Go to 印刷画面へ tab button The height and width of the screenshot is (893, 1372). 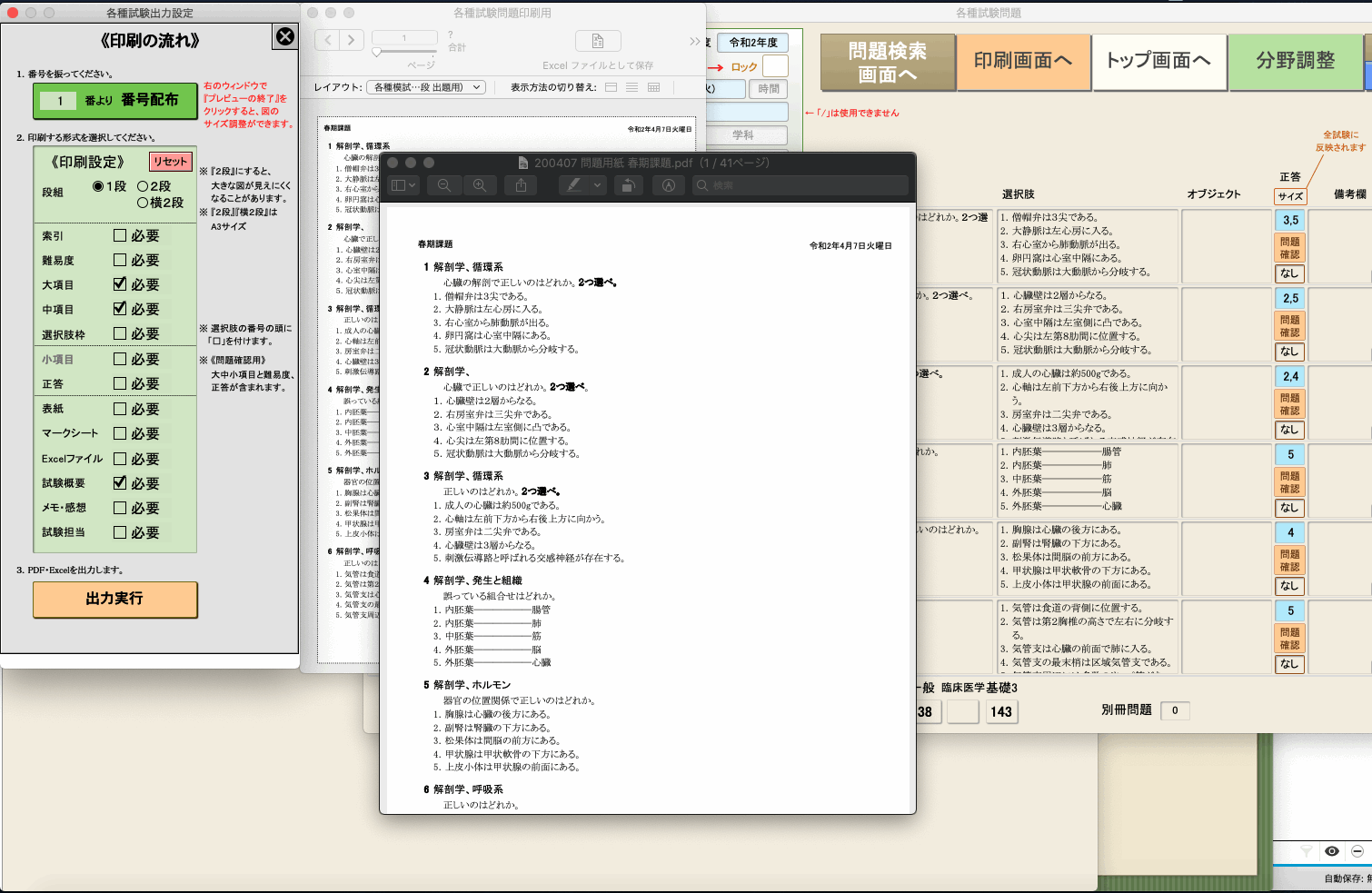1023,61
